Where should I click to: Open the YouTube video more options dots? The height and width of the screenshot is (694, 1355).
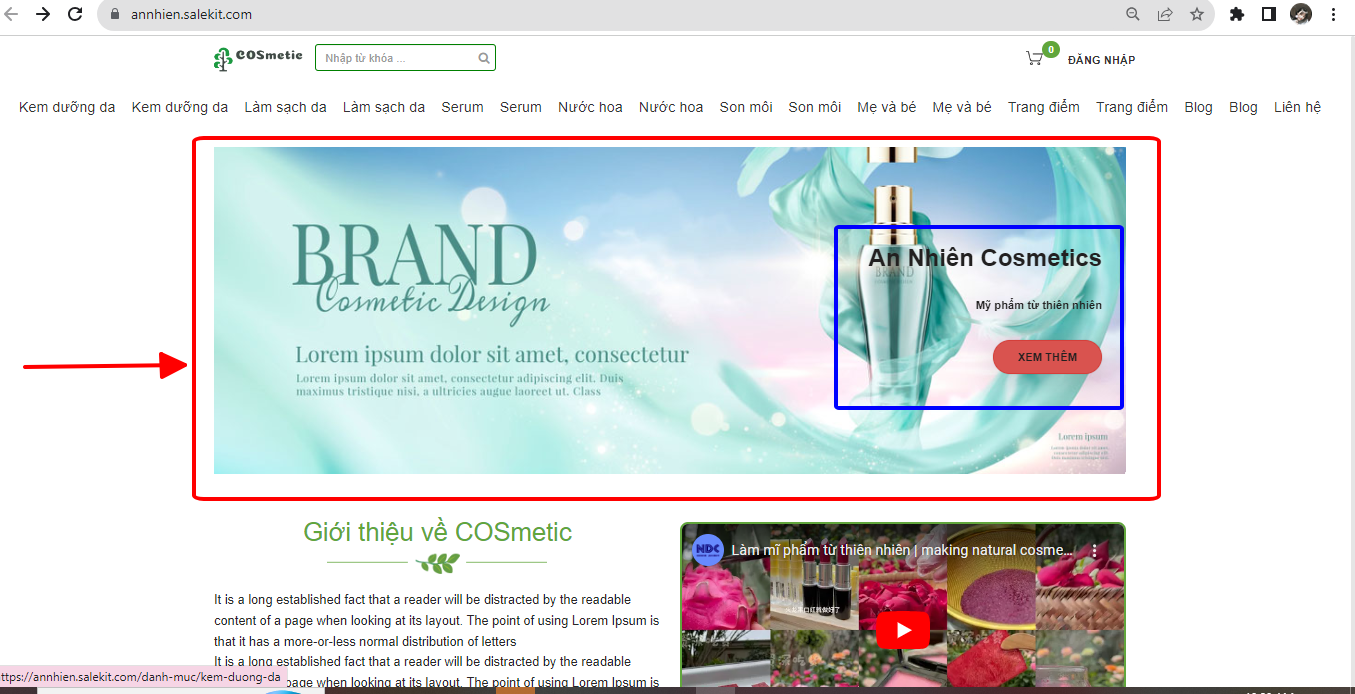pos(1094,551)
